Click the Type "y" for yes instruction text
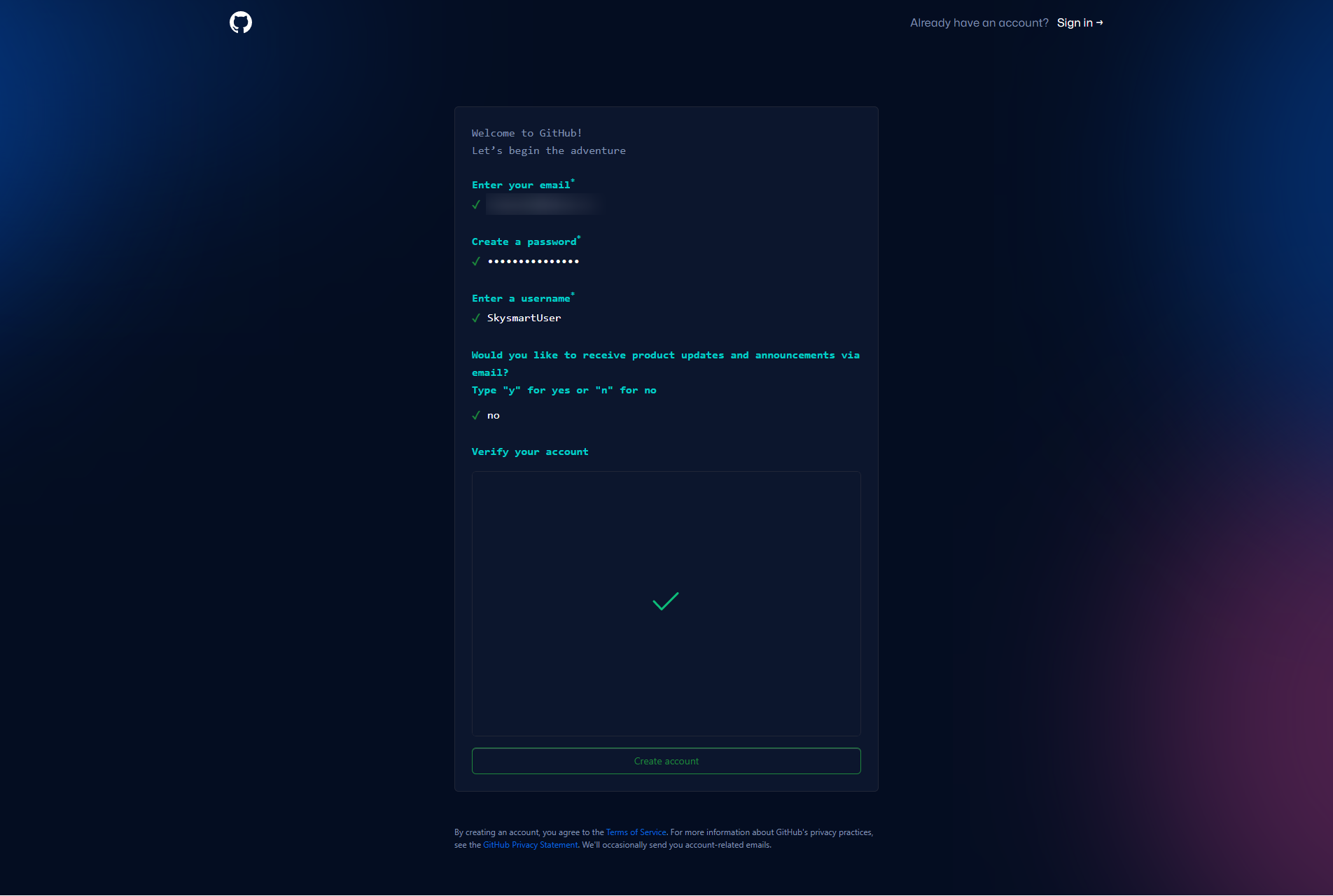 click(564, 390)
